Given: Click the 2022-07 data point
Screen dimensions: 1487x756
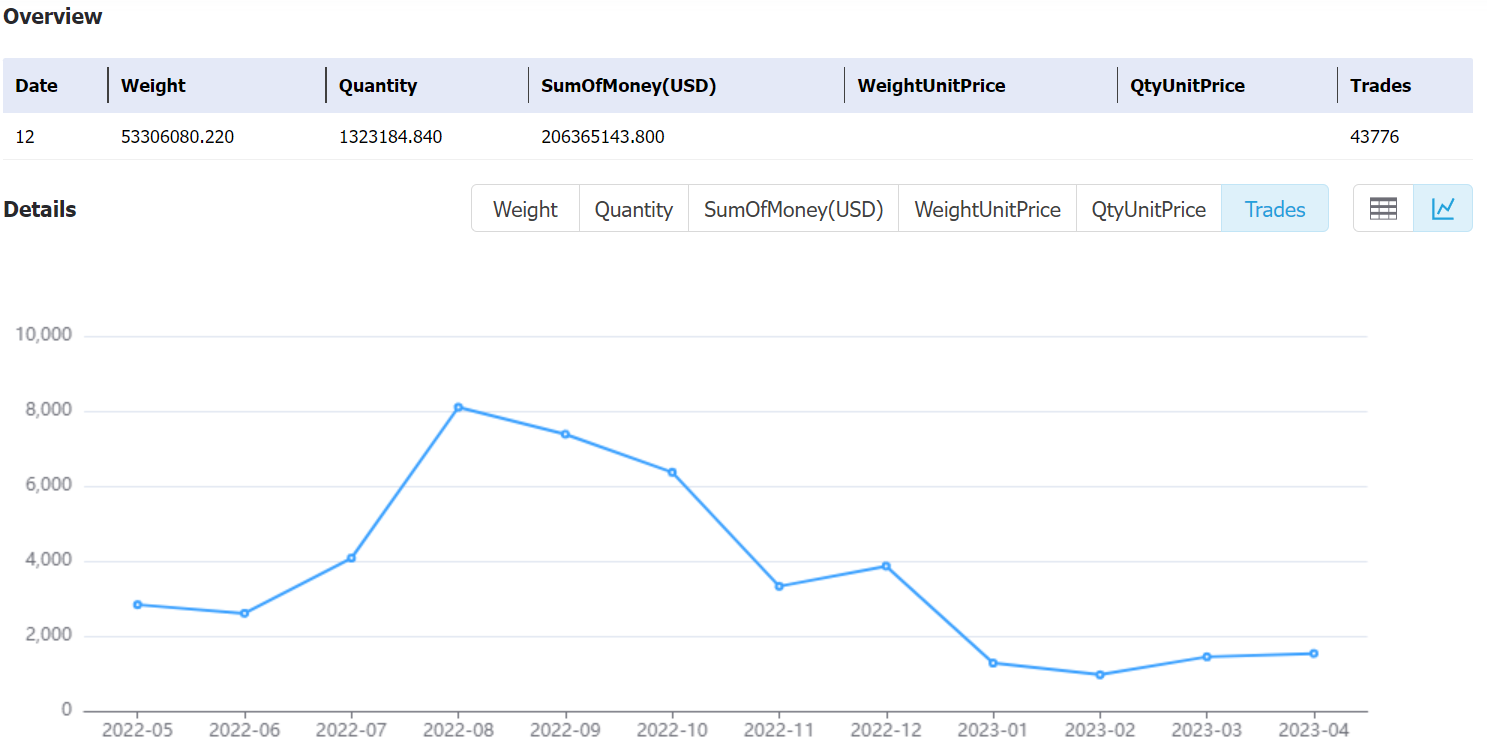Looking at the screenshot, I should (x=351, y=558).
